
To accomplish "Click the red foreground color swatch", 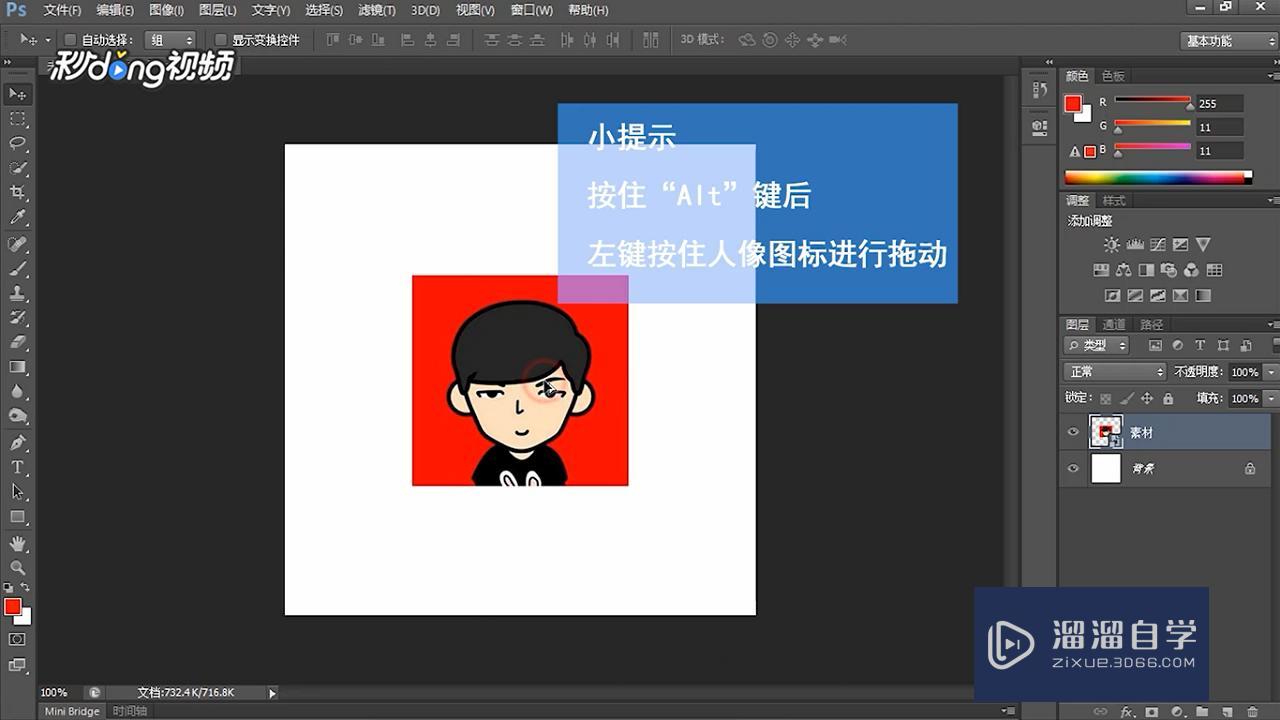I will click(13, 605).
